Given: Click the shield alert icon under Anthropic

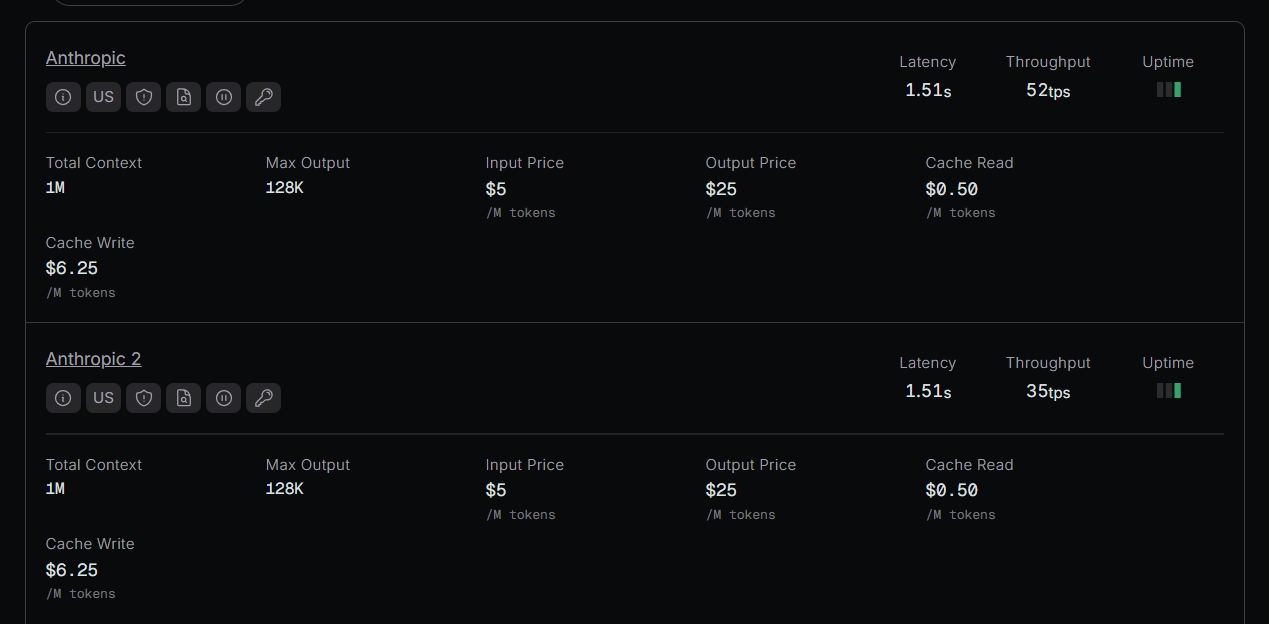Looking at the screenshot, I should click(x=143, y=97).
